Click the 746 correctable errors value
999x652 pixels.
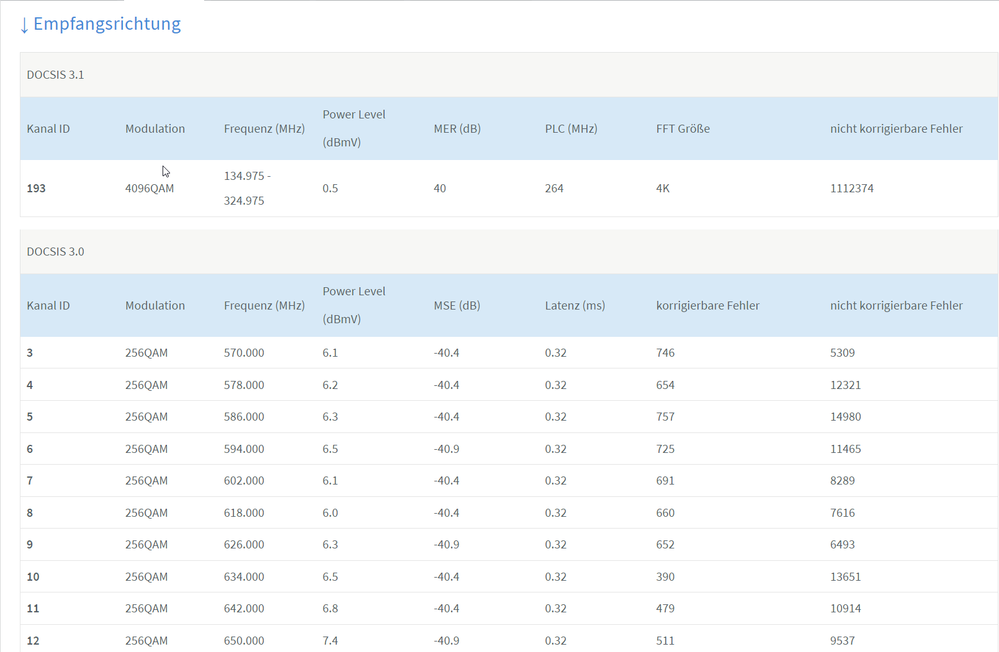pyautogui.click(x=665, y=353)
